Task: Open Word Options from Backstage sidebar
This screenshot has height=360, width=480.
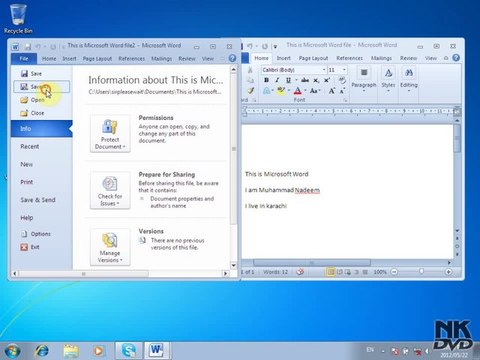Action: click(36, 234)
